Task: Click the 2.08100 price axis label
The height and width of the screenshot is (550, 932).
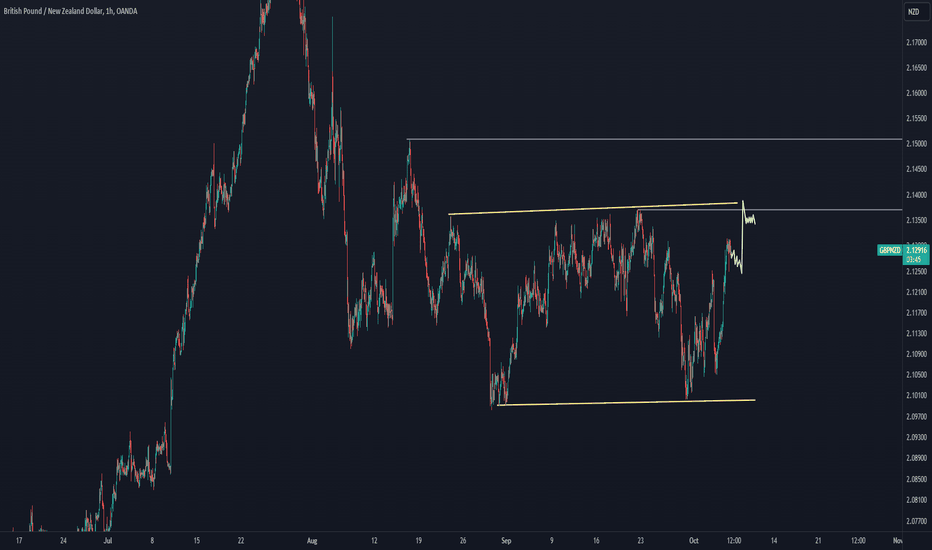Action: pyautogui.click(x=916, y=501)
